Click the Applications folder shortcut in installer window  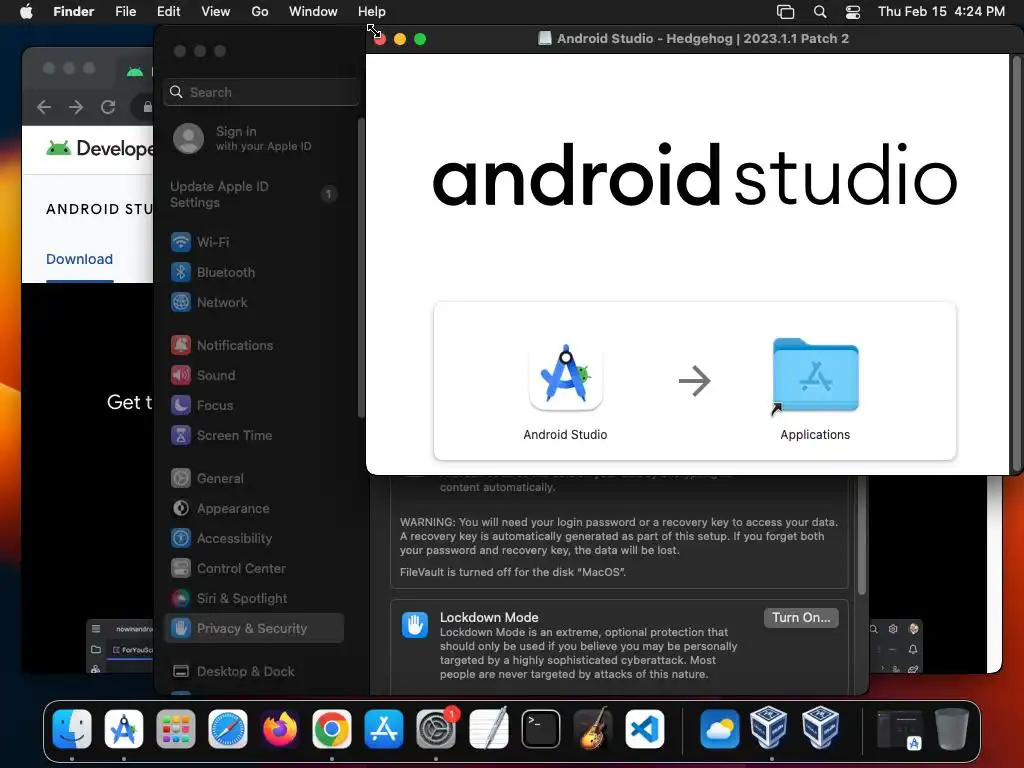[815, 376]
